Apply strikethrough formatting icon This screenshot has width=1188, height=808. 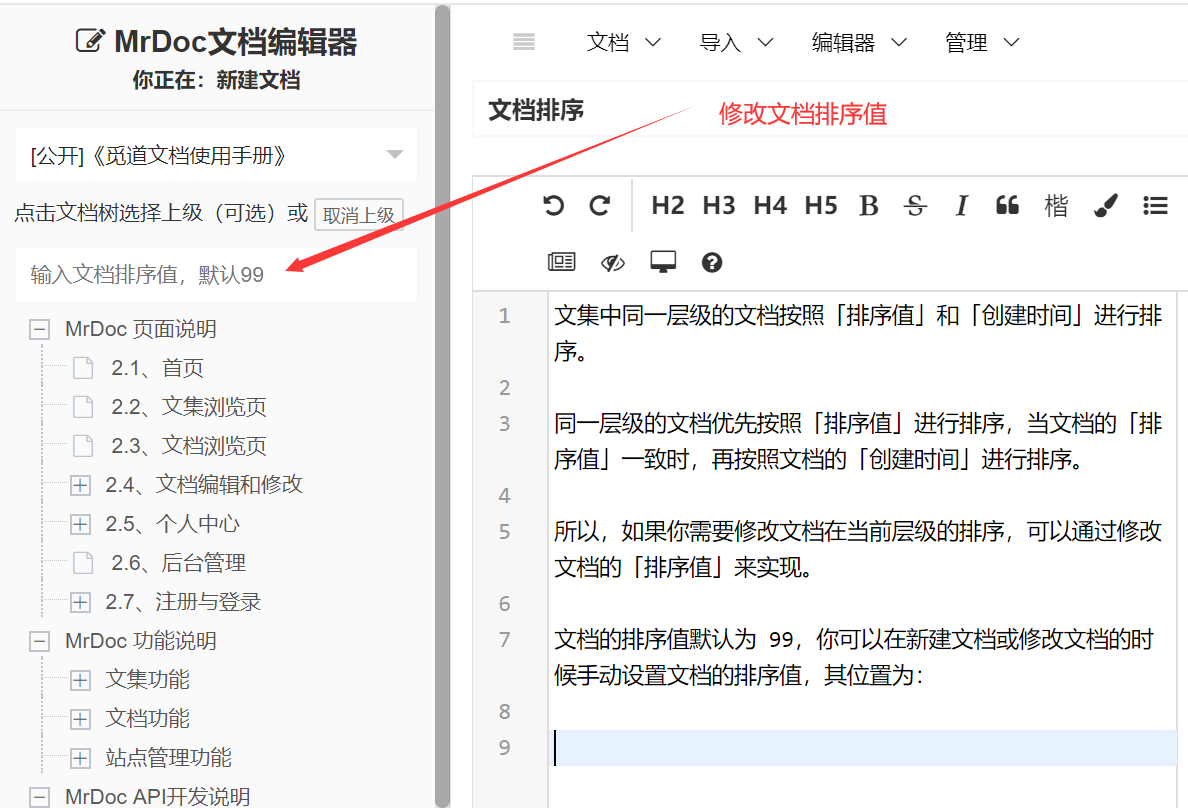pyautogui.click(x=914, y=206)
